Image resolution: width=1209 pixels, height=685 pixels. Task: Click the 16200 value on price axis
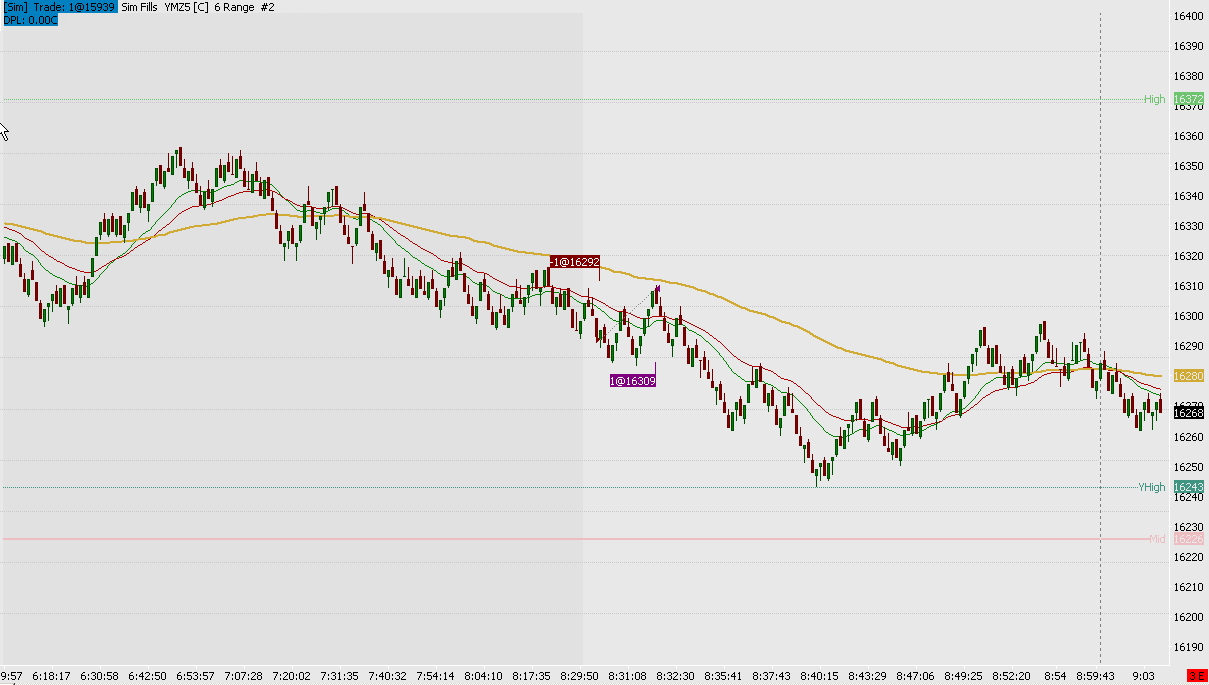point(1188,616)
